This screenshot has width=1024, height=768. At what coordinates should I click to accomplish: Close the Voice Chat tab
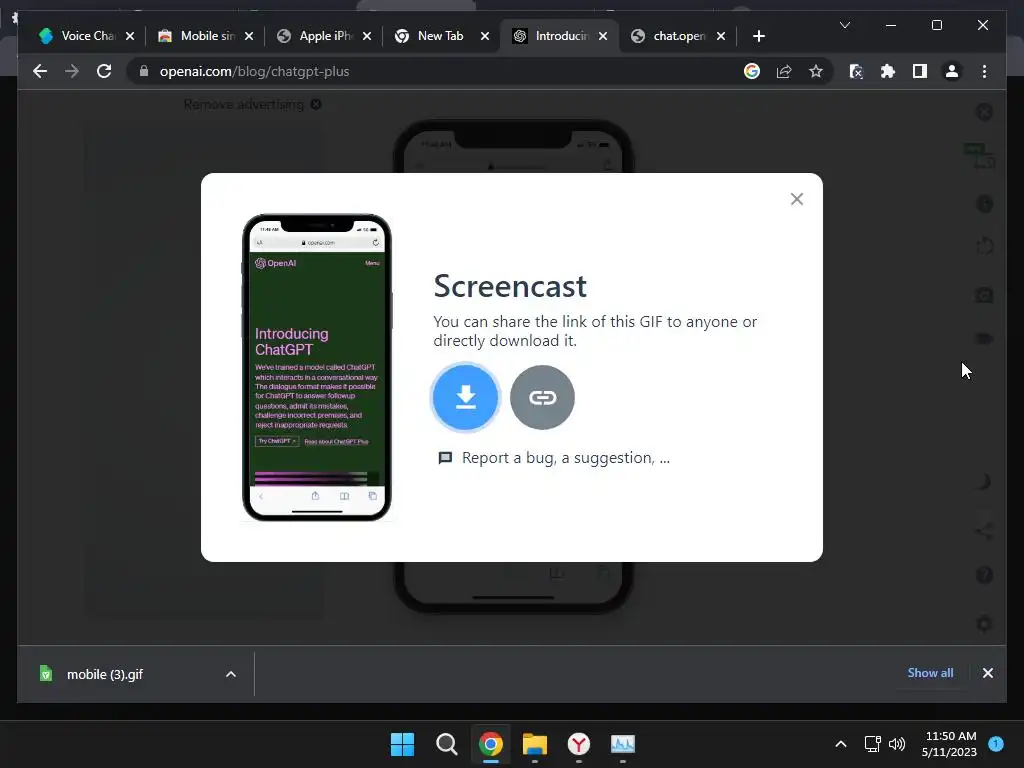pos(130,37)
